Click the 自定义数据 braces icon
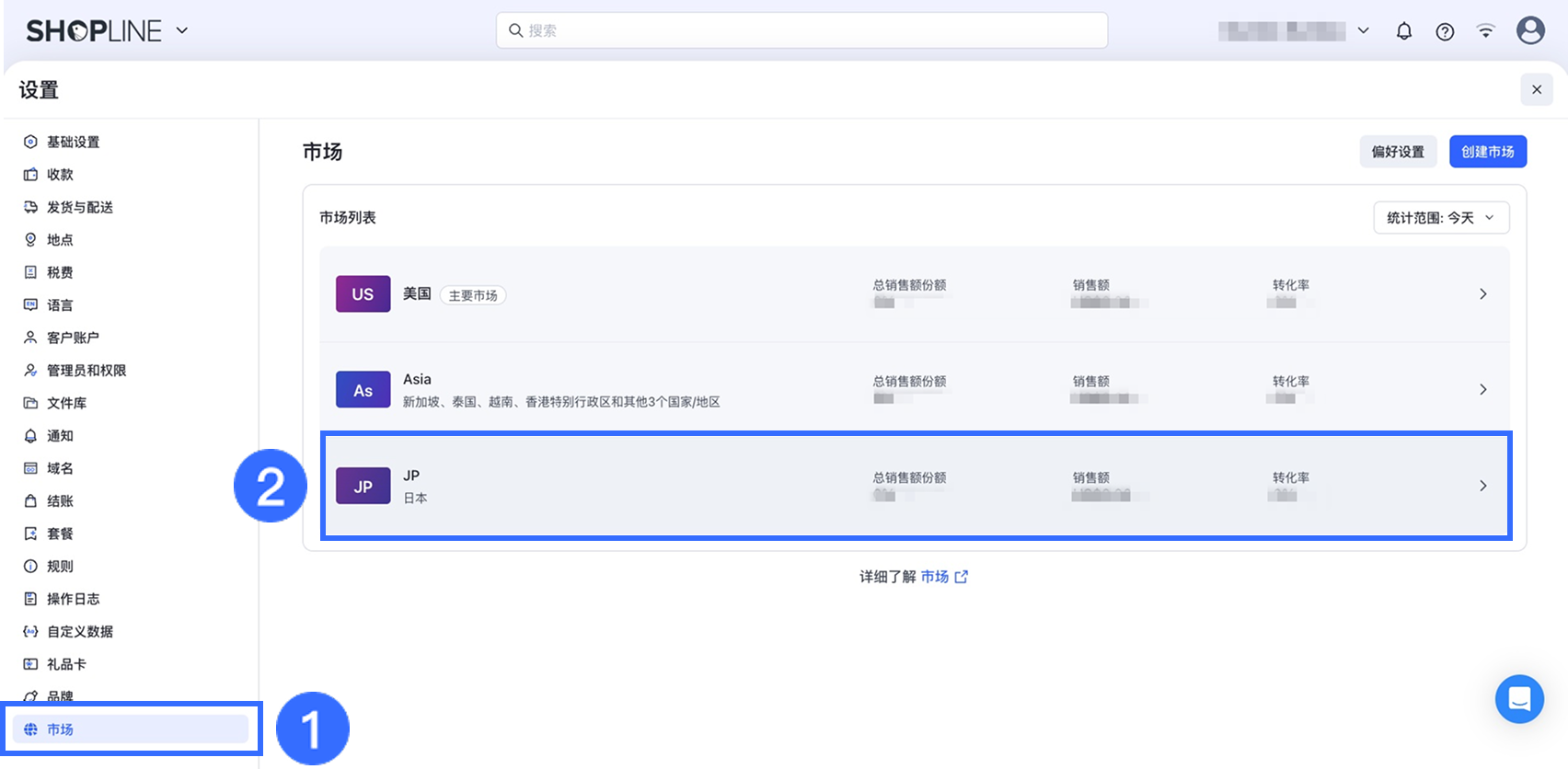The width and height of the screenshot is (1568, 769). pyautogui.click(x=30, y=631)
